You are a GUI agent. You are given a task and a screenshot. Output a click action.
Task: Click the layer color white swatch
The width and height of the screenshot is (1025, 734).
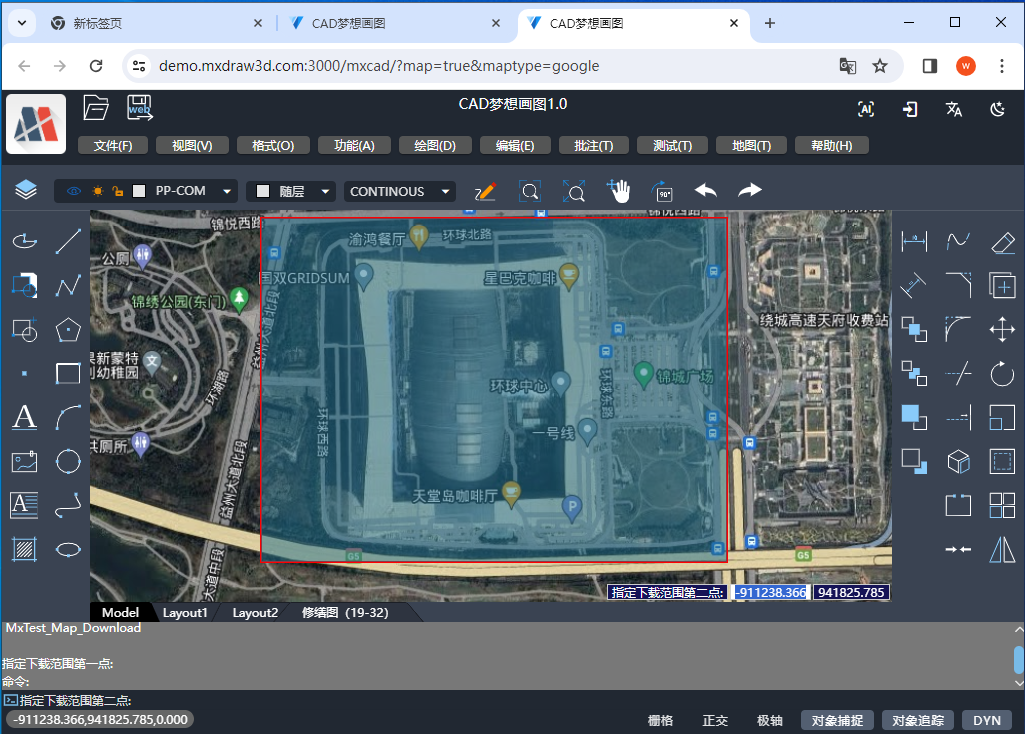click(x=139, y=191)
